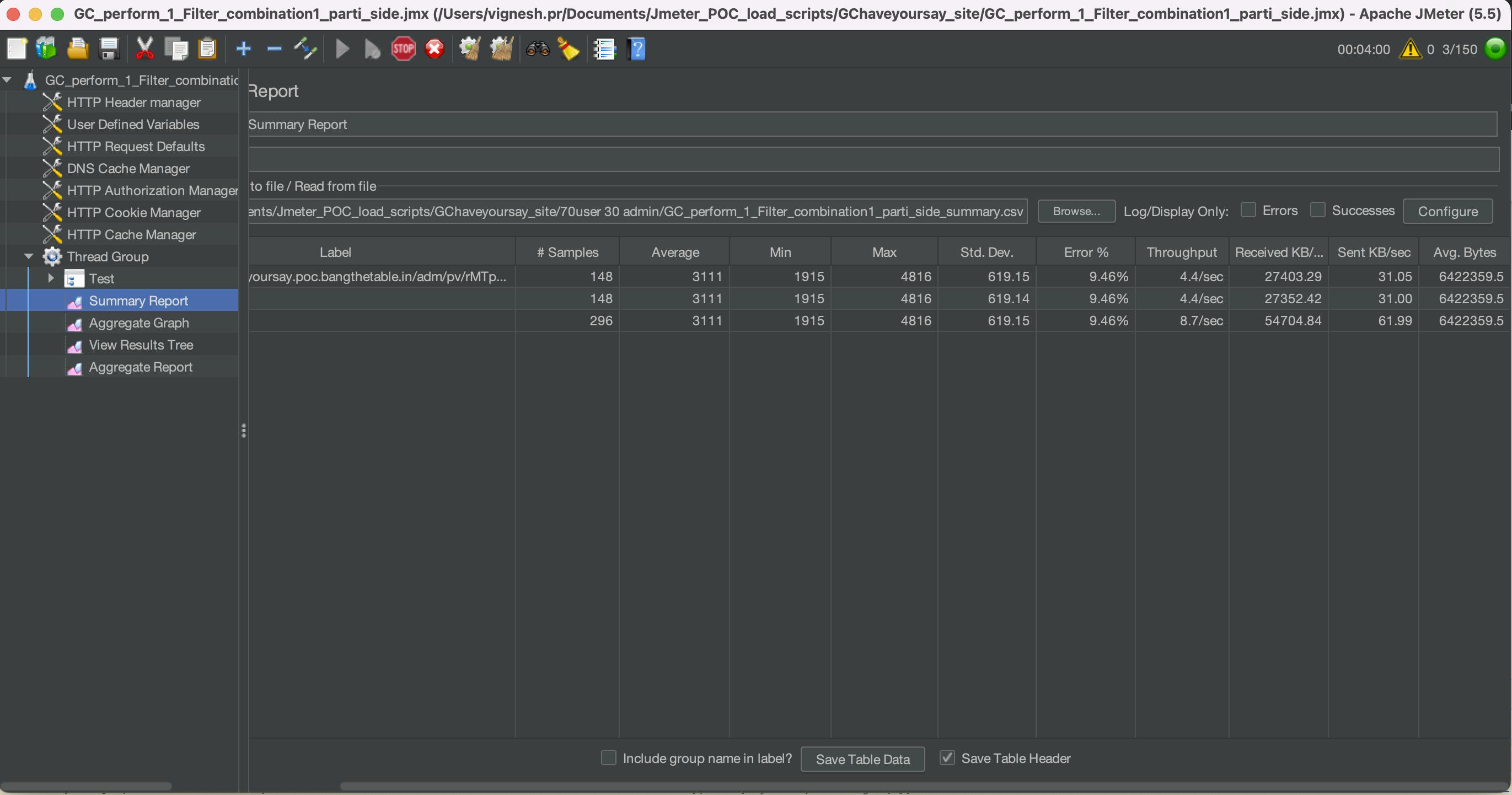
Task: Sort by Std. Dev. column header
Action: (986, 253)
